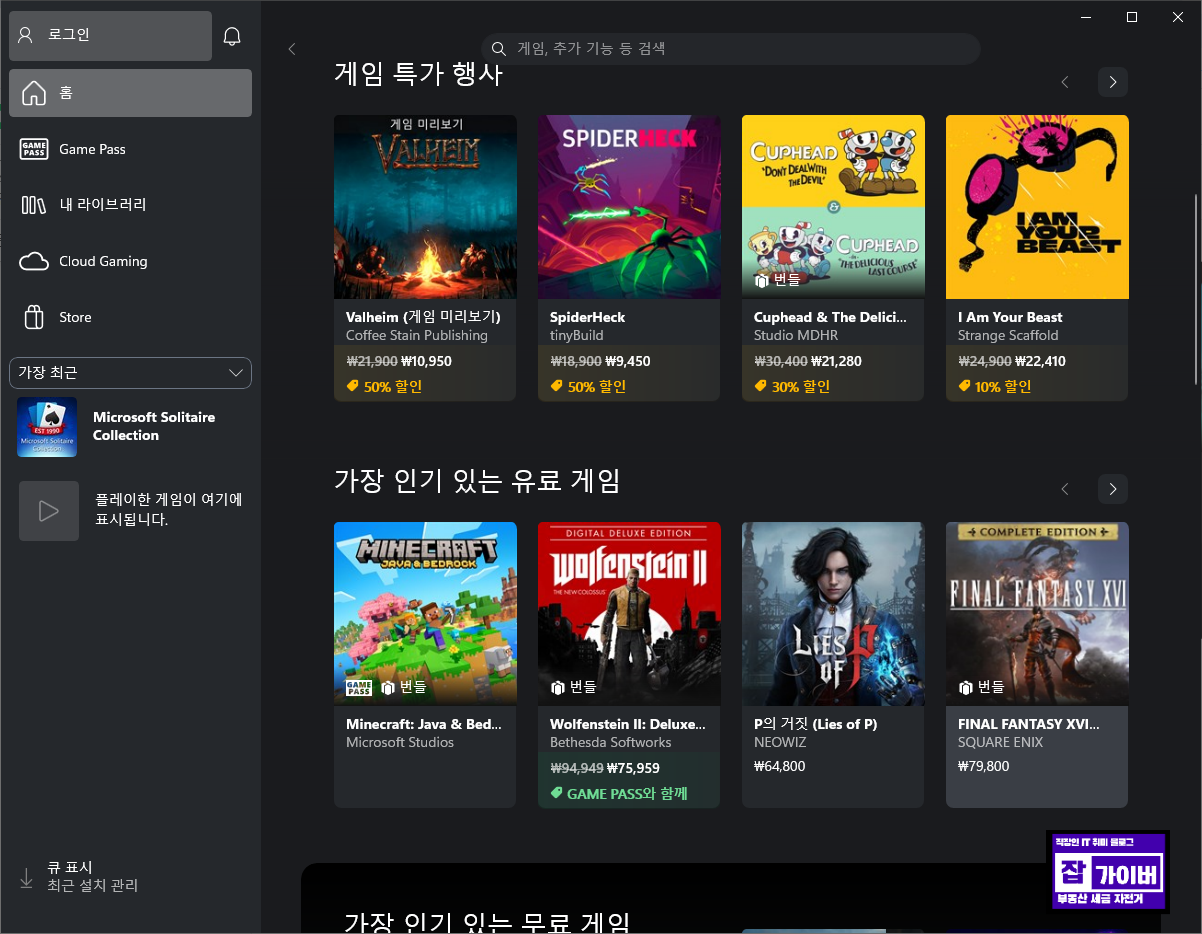Screen dimensions: 1202x934
Task: Click the tag icon beside GAME PASS와 함께
Action: (x=556, y=793)
